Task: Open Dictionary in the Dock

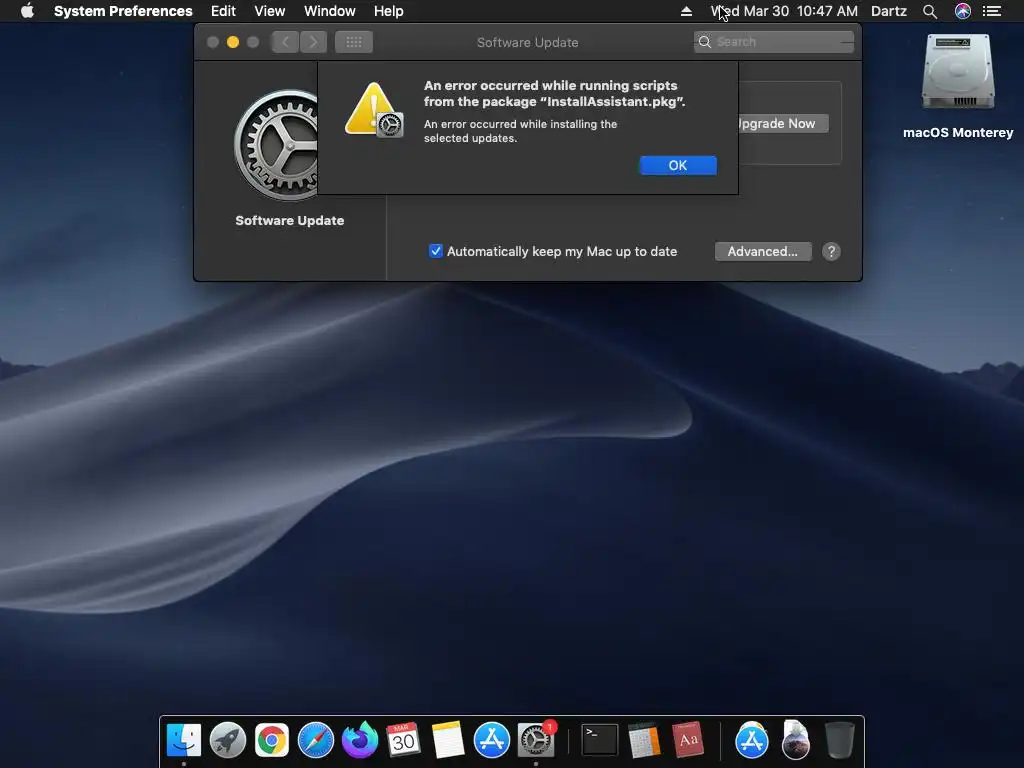Action: coord(688,740)
